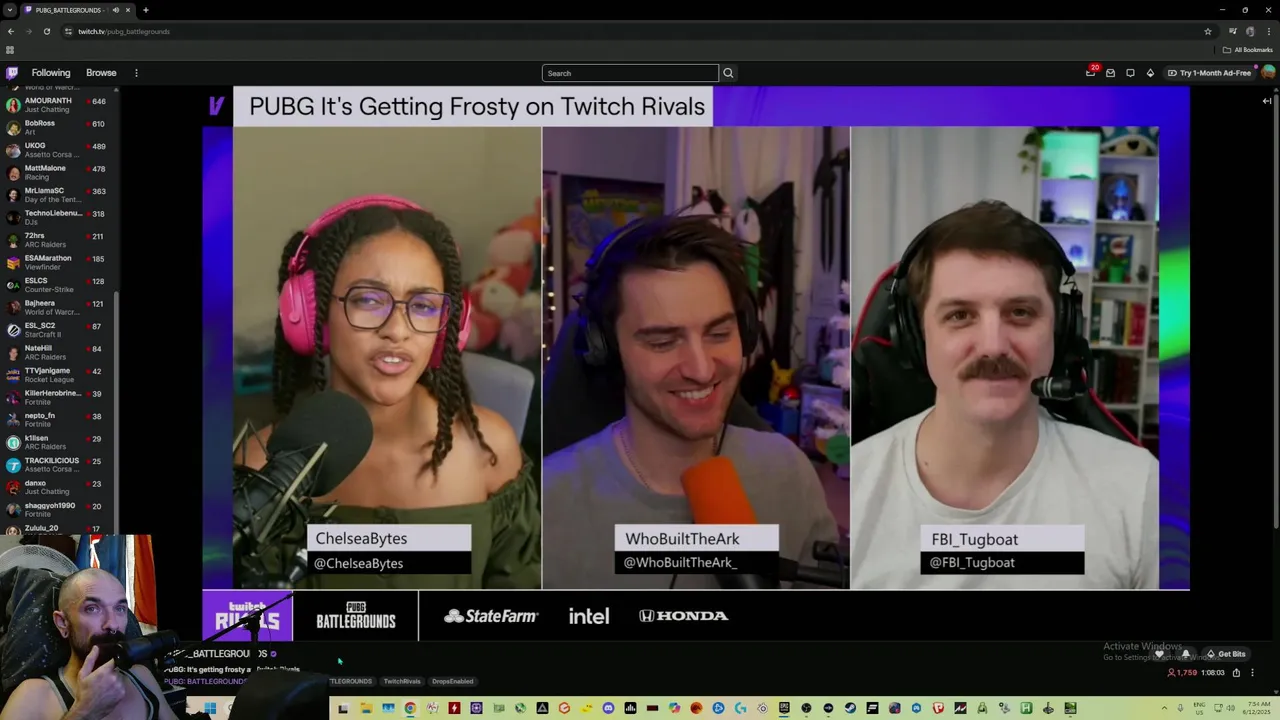
Task: Open ESLCS channel in sidebar
Action: pyautogui.click(x=58, y=285)
